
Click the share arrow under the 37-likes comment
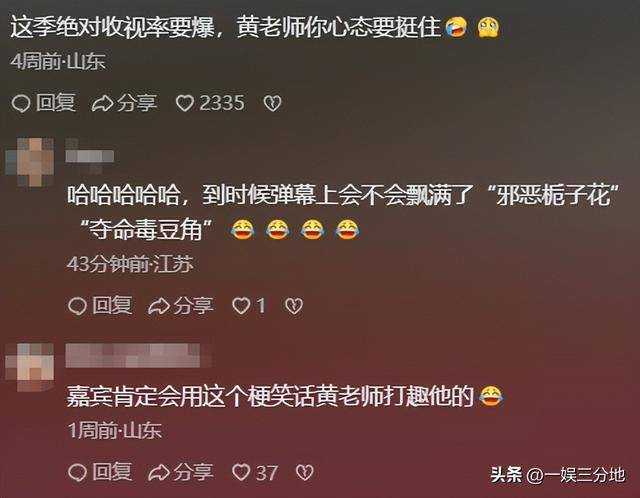(158, 473)
